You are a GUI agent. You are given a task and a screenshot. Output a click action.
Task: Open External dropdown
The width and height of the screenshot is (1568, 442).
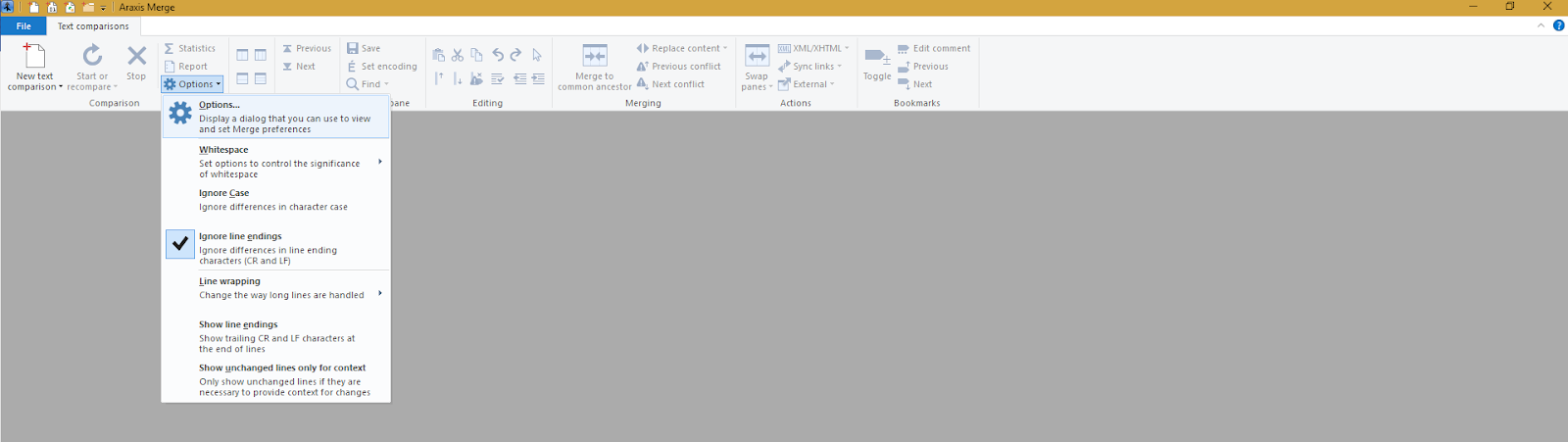[807, 84]
